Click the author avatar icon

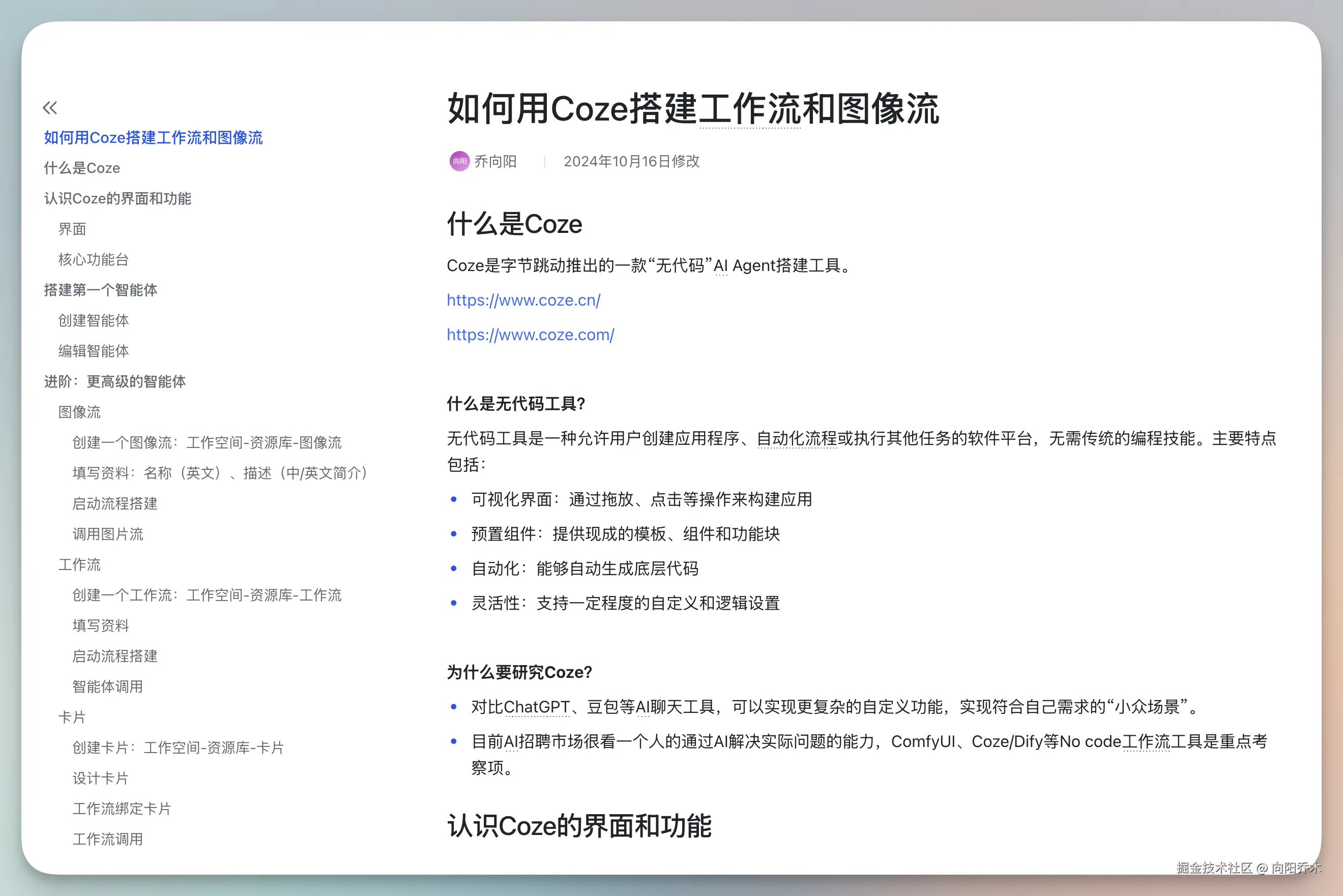point(459,161)
